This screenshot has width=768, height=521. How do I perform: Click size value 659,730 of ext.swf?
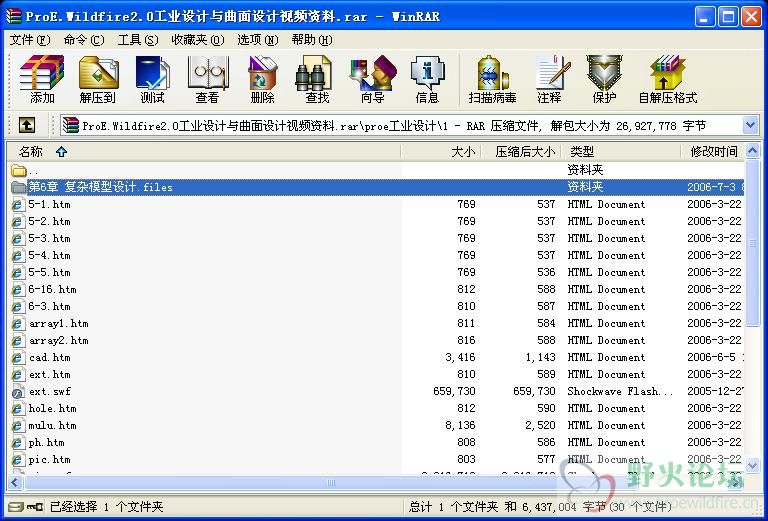coord(454,391)
